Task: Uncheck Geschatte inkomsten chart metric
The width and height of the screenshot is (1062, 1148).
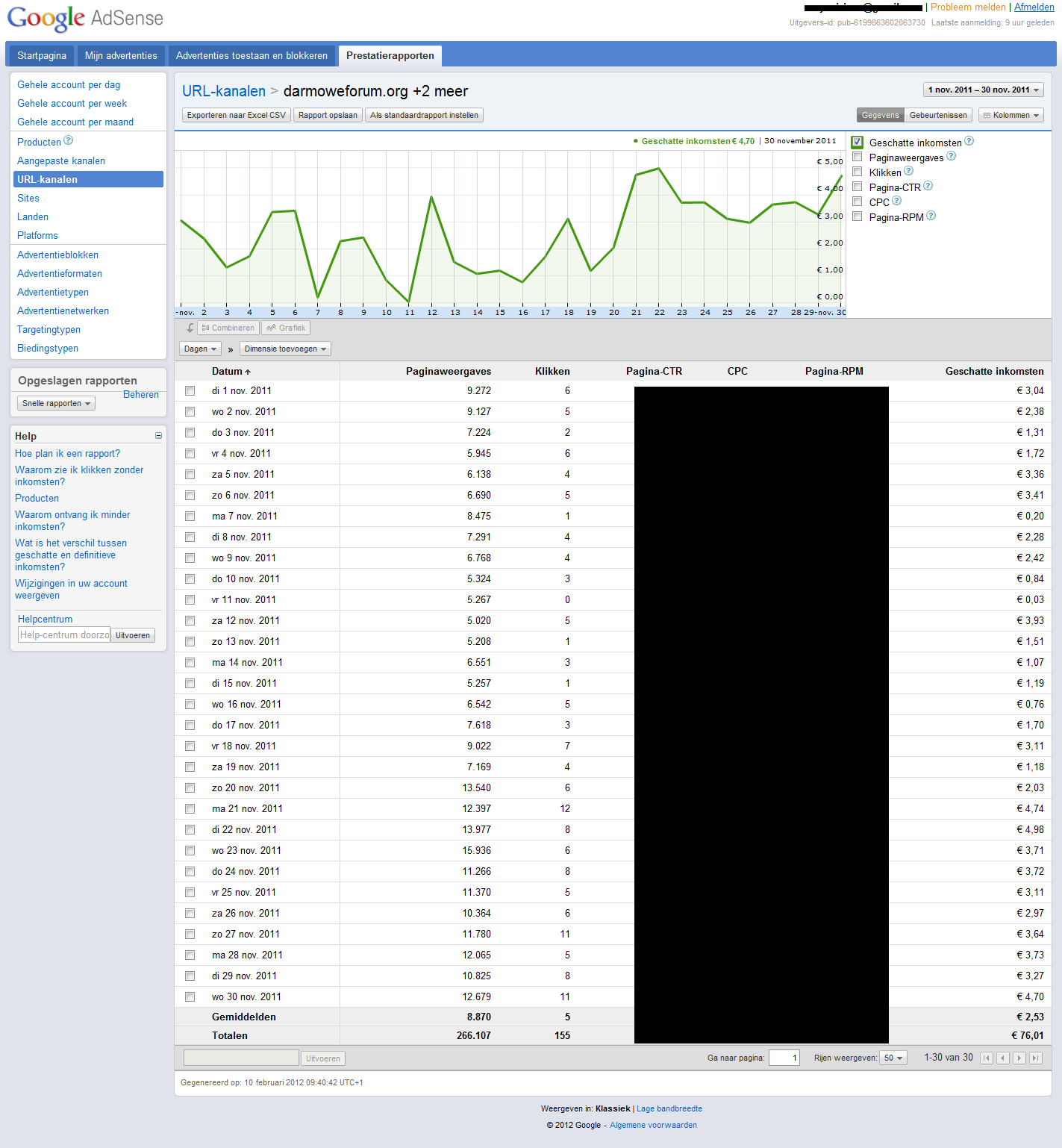Action: click(858, 142)
